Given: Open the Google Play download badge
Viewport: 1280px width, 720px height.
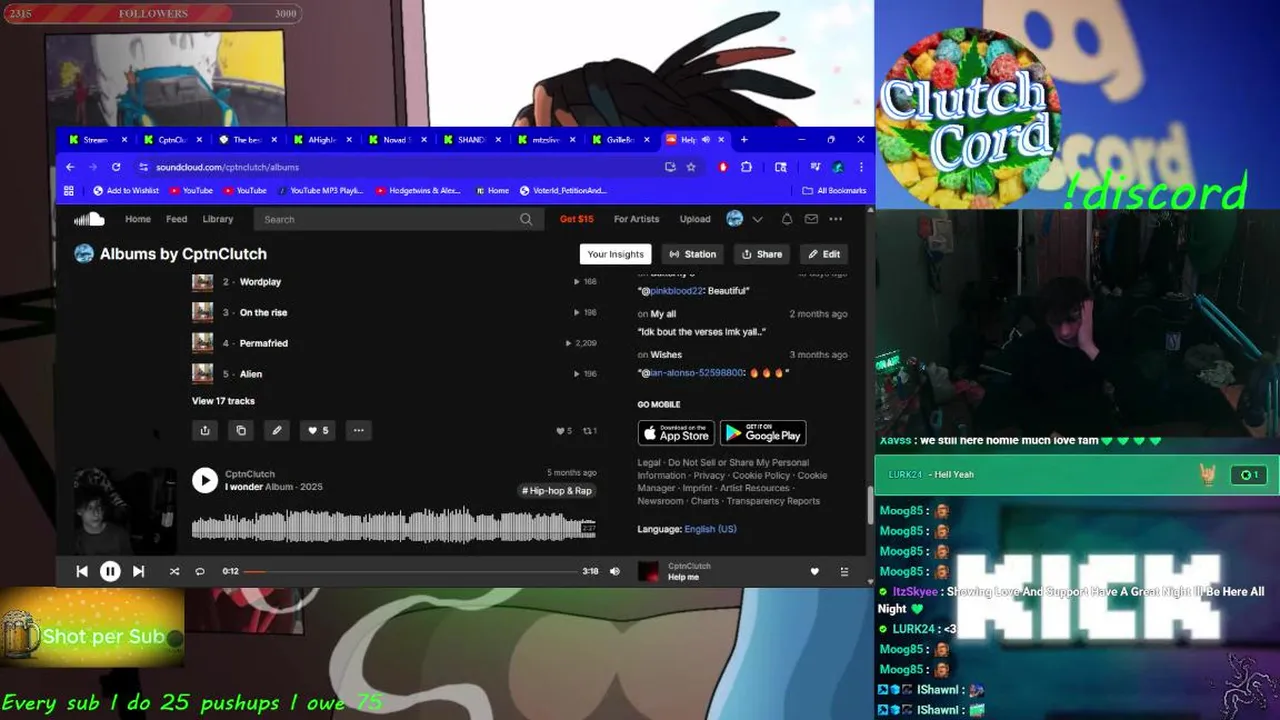Looking at the screenshot, I should point(763,433).
